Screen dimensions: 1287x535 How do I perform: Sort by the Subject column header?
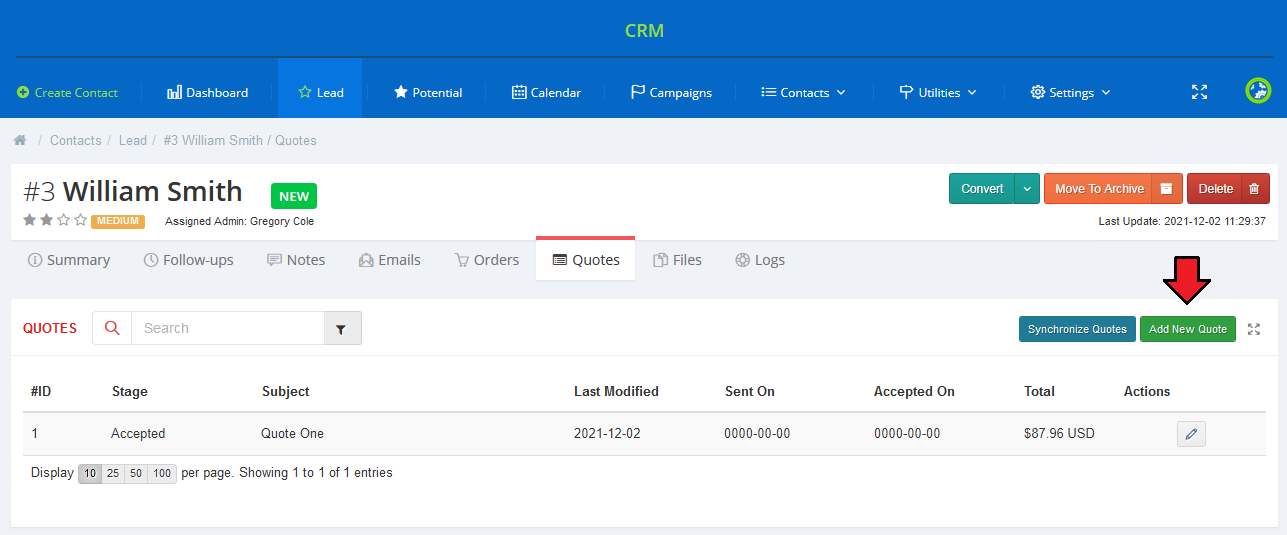coord(286,392)
